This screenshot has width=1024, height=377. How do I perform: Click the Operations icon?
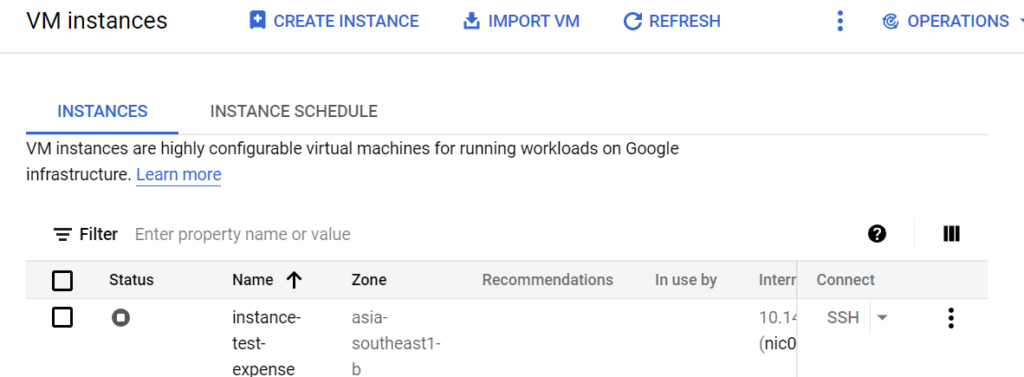tap(889, 22)
